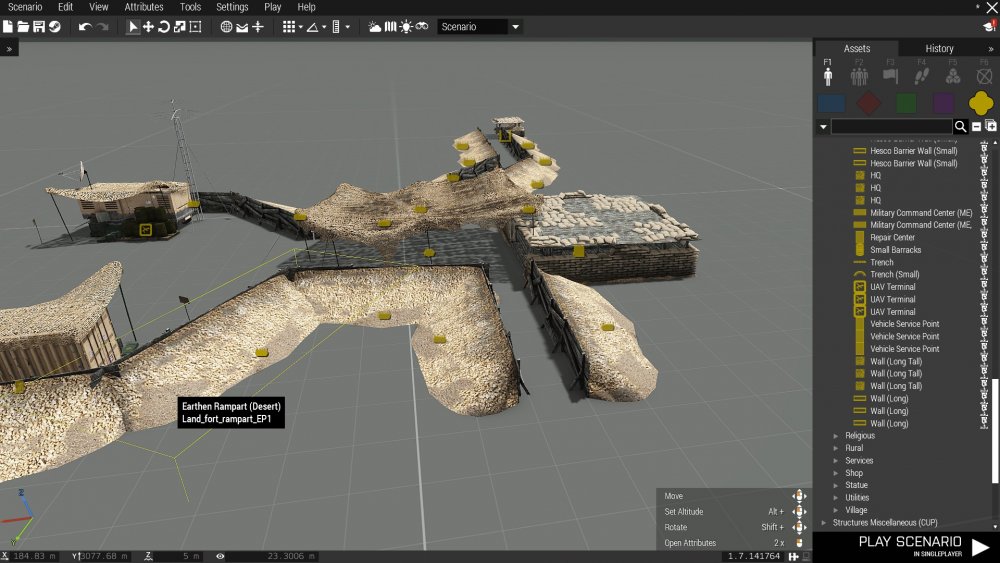Click the asset search input field
Screen dimensions: 1000x563
point(891,126)
